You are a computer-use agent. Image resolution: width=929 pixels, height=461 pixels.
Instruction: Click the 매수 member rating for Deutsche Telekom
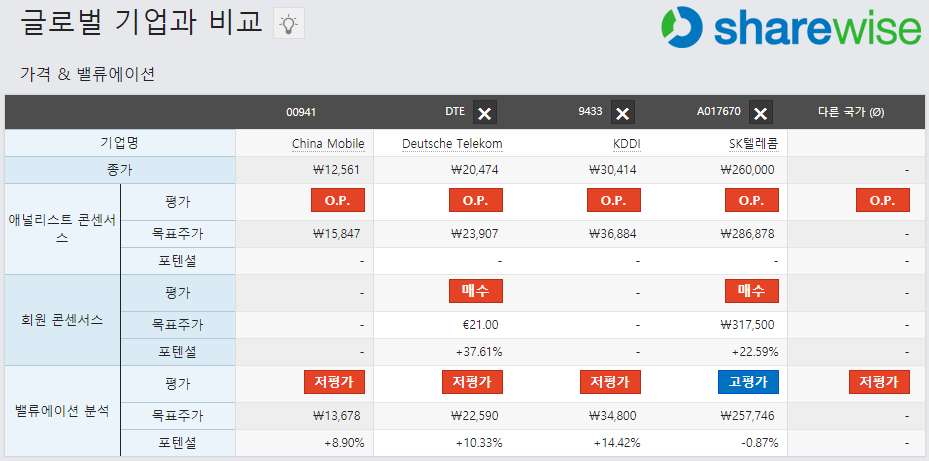click(x=476, y=291)
